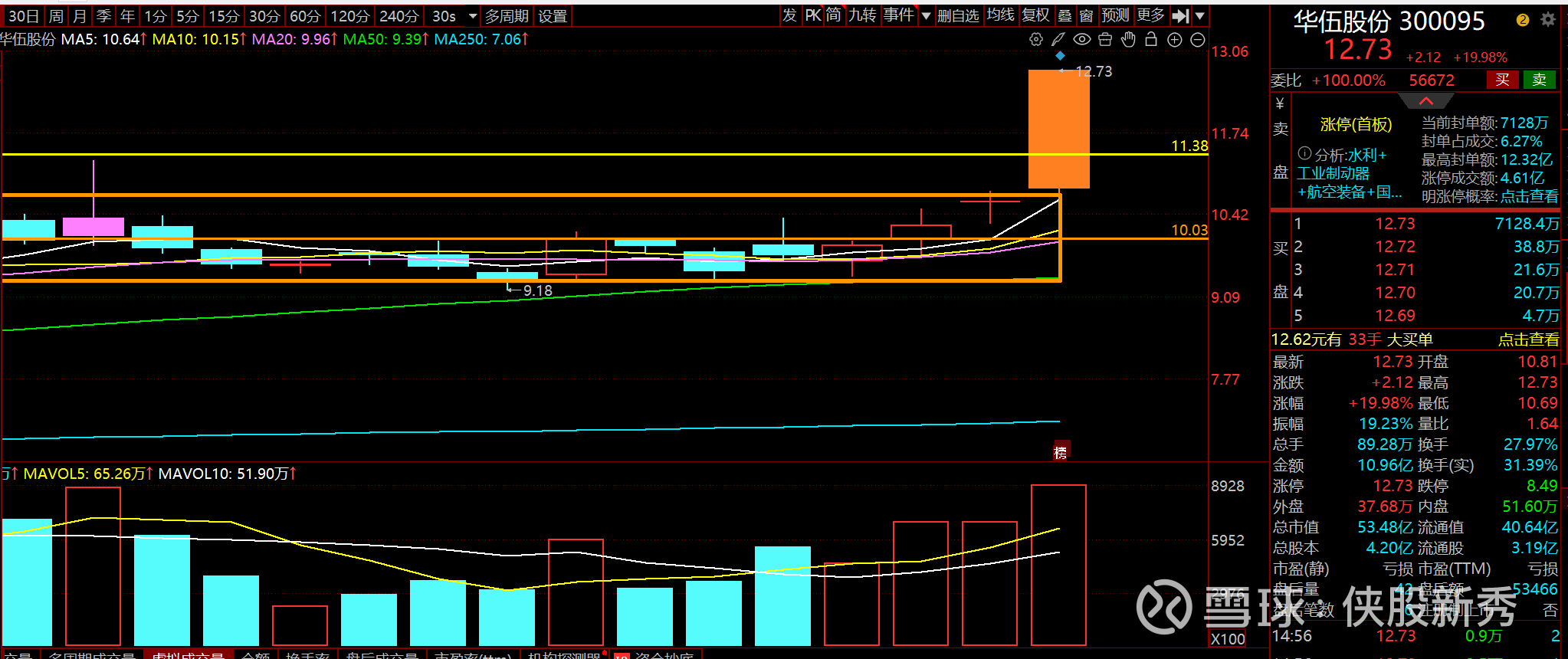This screenshot has height=659, width=1568.
Task: Switch to the 市盈率(ttm) tab
Action: click(473, 655)
